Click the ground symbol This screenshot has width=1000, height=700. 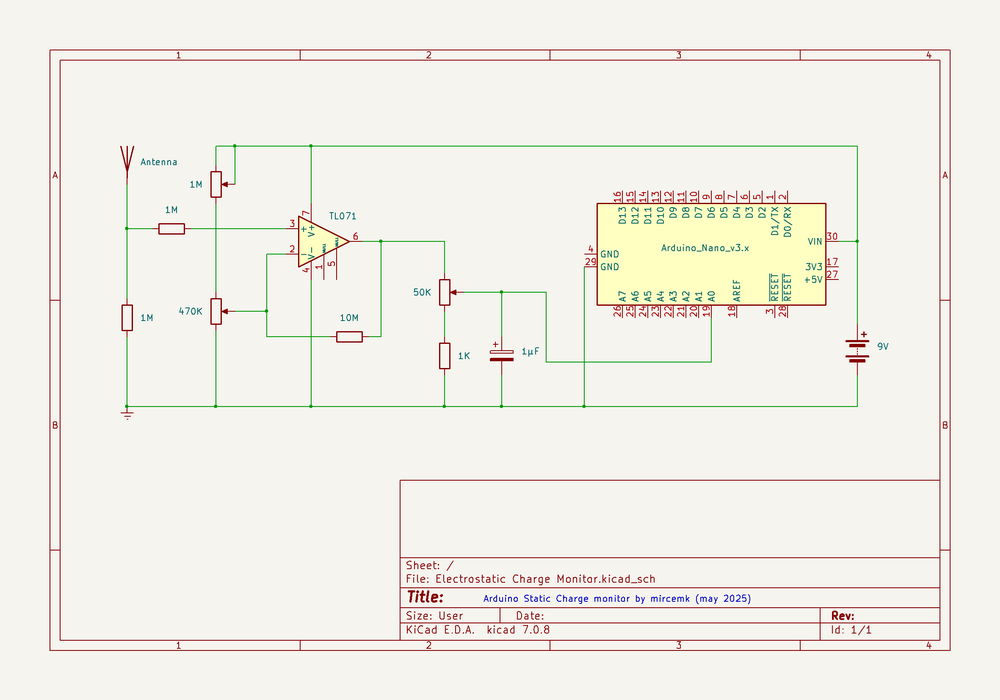(x=127, y=414)
